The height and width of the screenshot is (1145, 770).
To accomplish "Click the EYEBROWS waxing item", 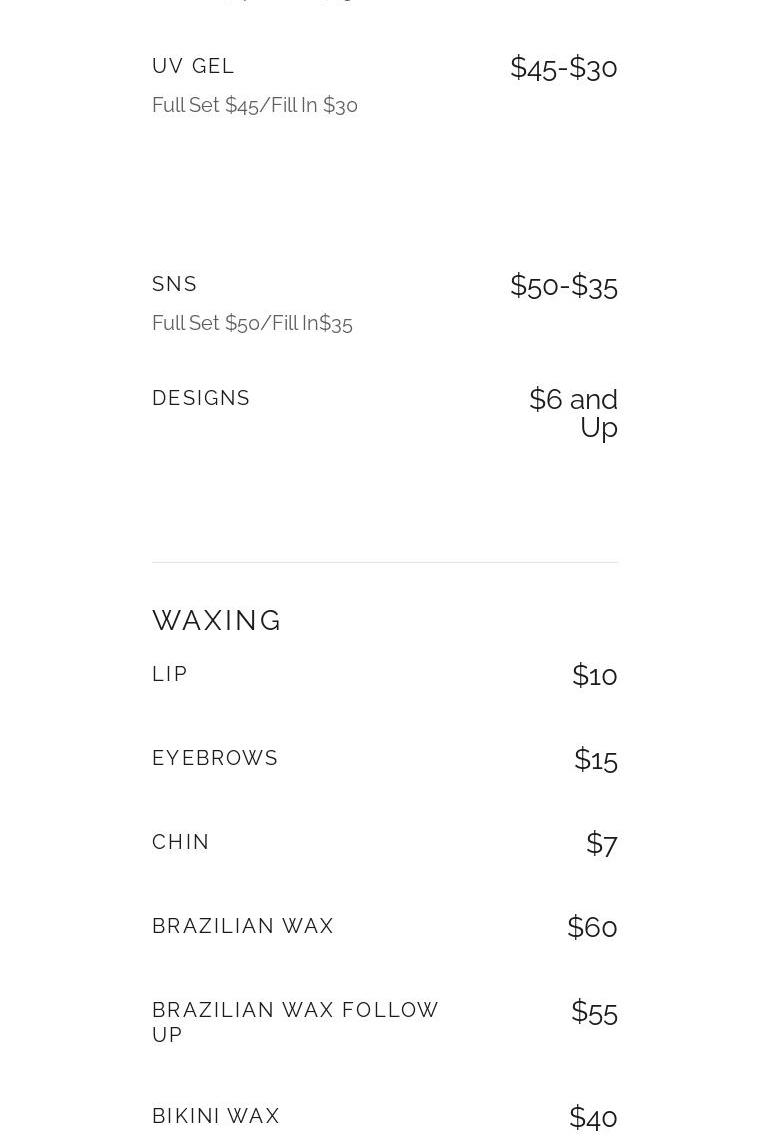I will (215, 758).
